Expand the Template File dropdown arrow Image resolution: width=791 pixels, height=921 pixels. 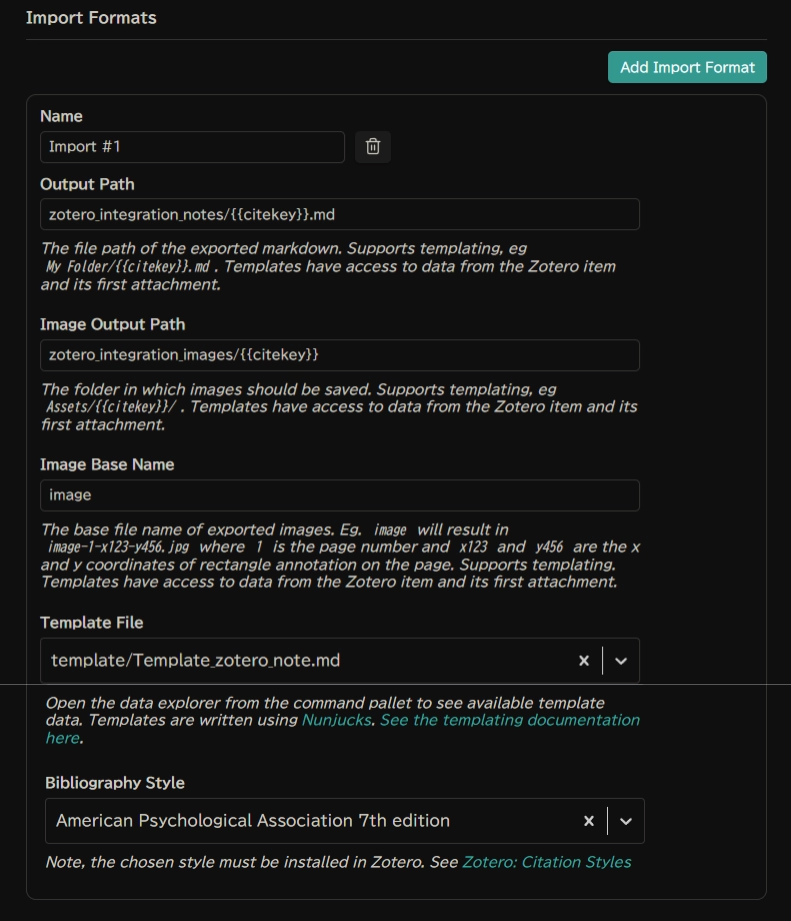click(x=621, y=661)
